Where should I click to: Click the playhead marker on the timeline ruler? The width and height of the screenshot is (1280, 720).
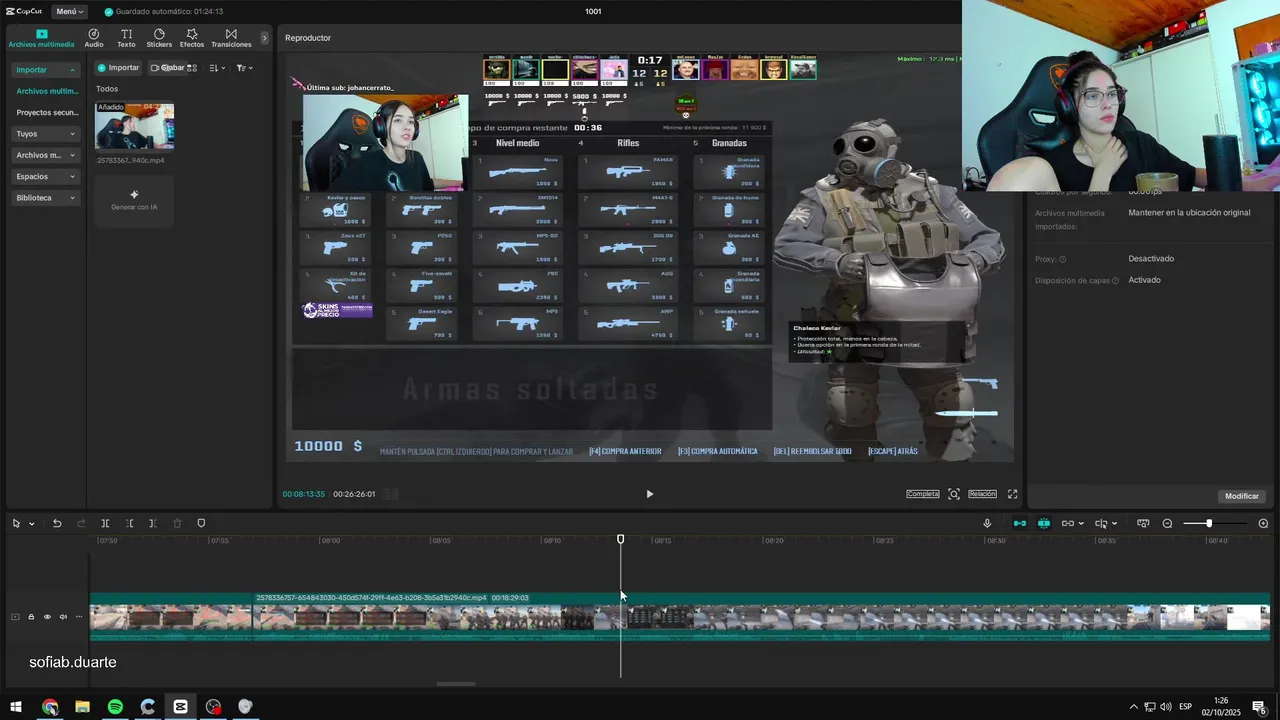point(620,539)
